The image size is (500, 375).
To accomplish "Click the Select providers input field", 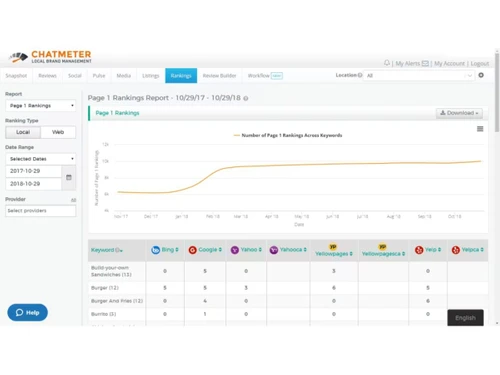I will (x=41, y=211).
